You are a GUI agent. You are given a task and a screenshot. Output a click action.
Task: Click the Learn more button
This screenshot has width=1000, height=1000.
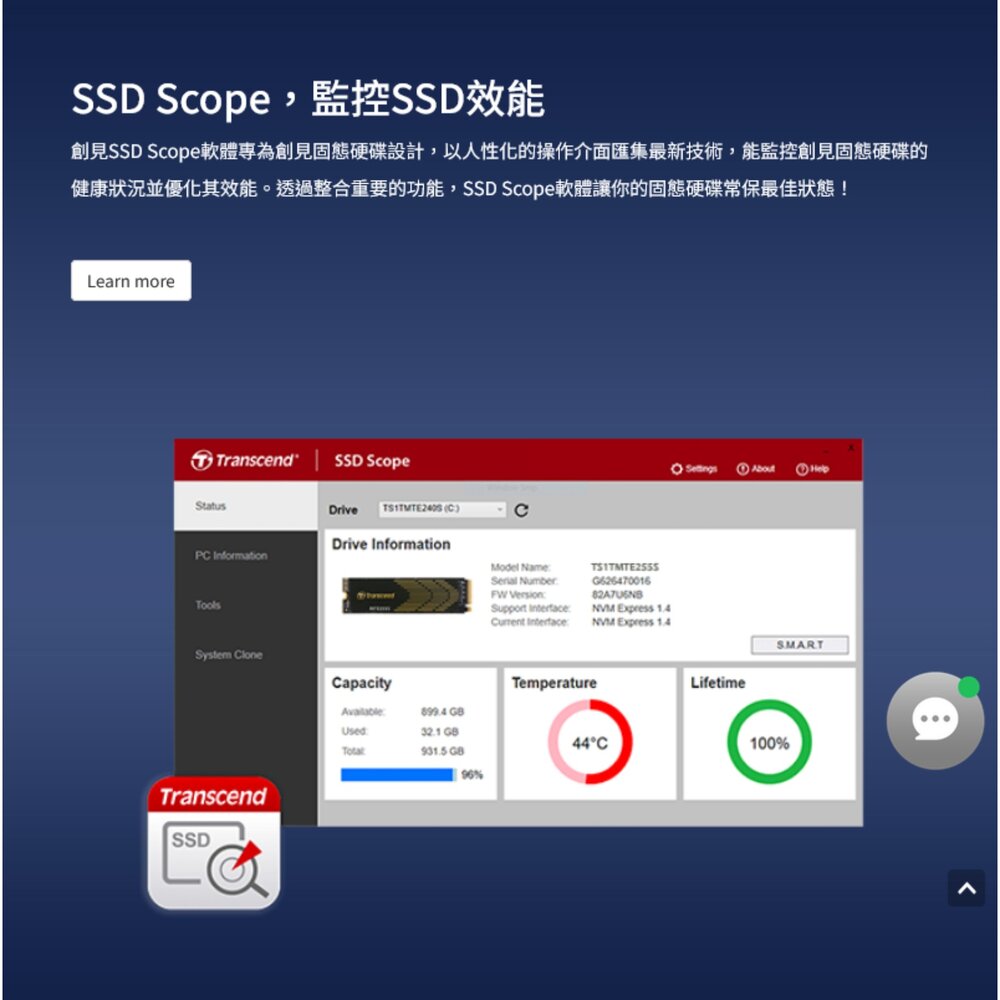tap(131, 281)
